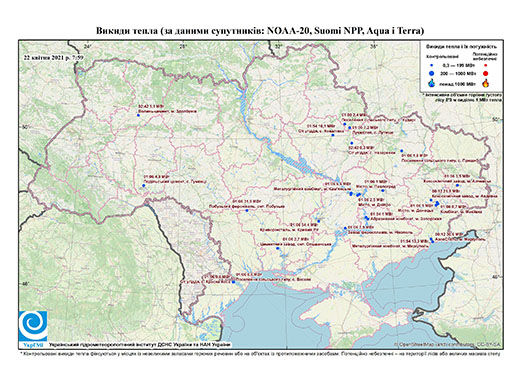Click the blue marker at Mariupol coast

pos(432,240)
